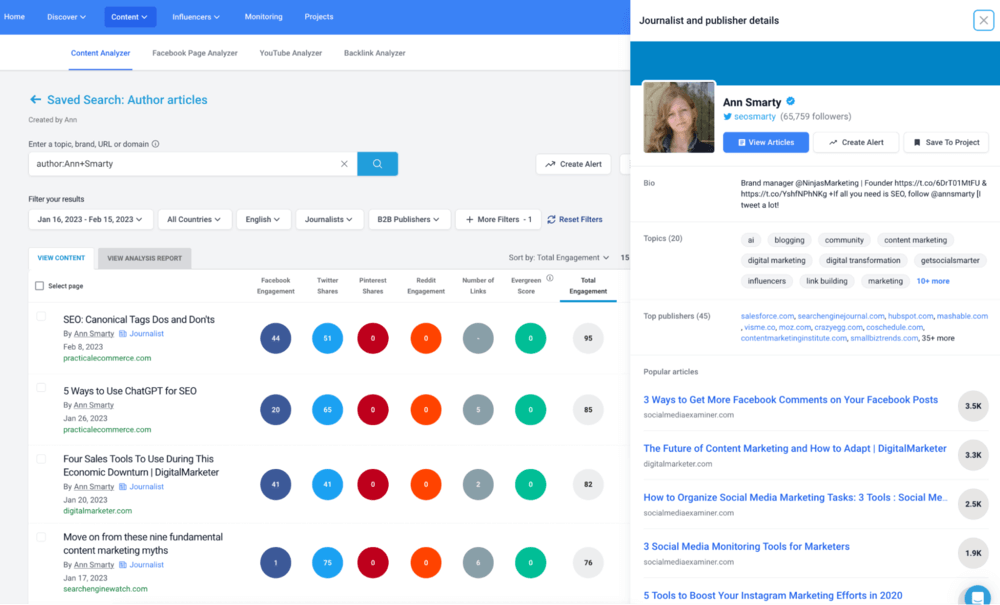Click the blue magnifier search button
The height and width of the screenshot is (605, 1000).
tap(377, 164)
